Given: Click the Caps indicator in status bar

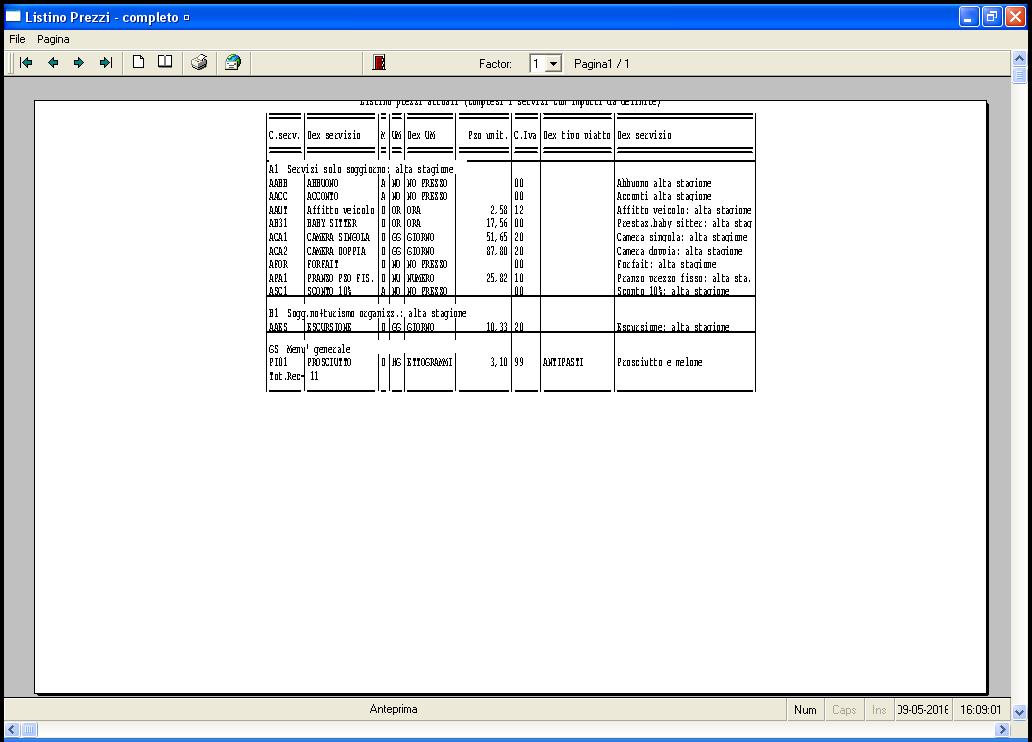Looking at the screenshot, I should (844, 710).
